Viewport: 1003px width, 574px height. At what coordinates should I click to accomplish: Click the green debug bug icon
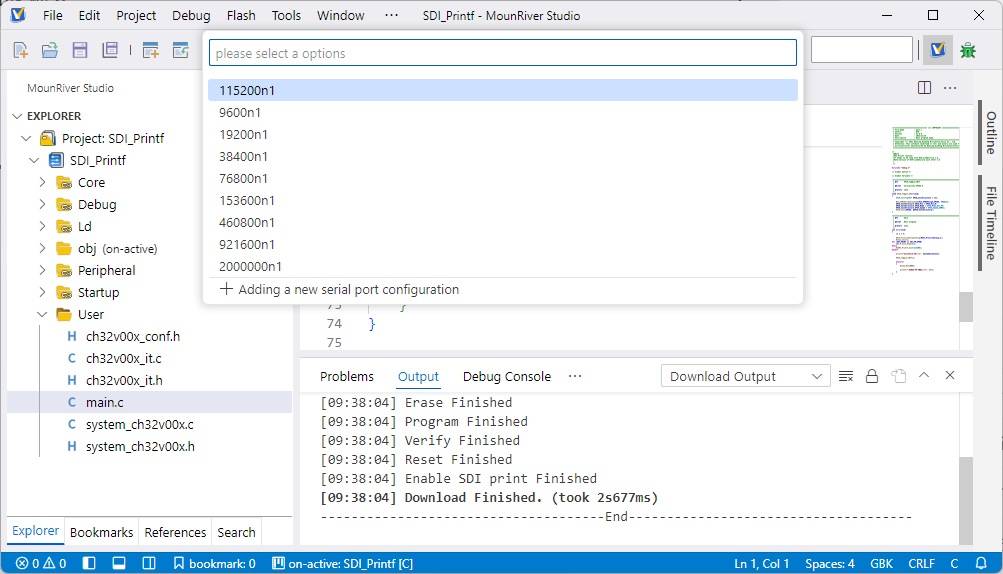(967, 50)
